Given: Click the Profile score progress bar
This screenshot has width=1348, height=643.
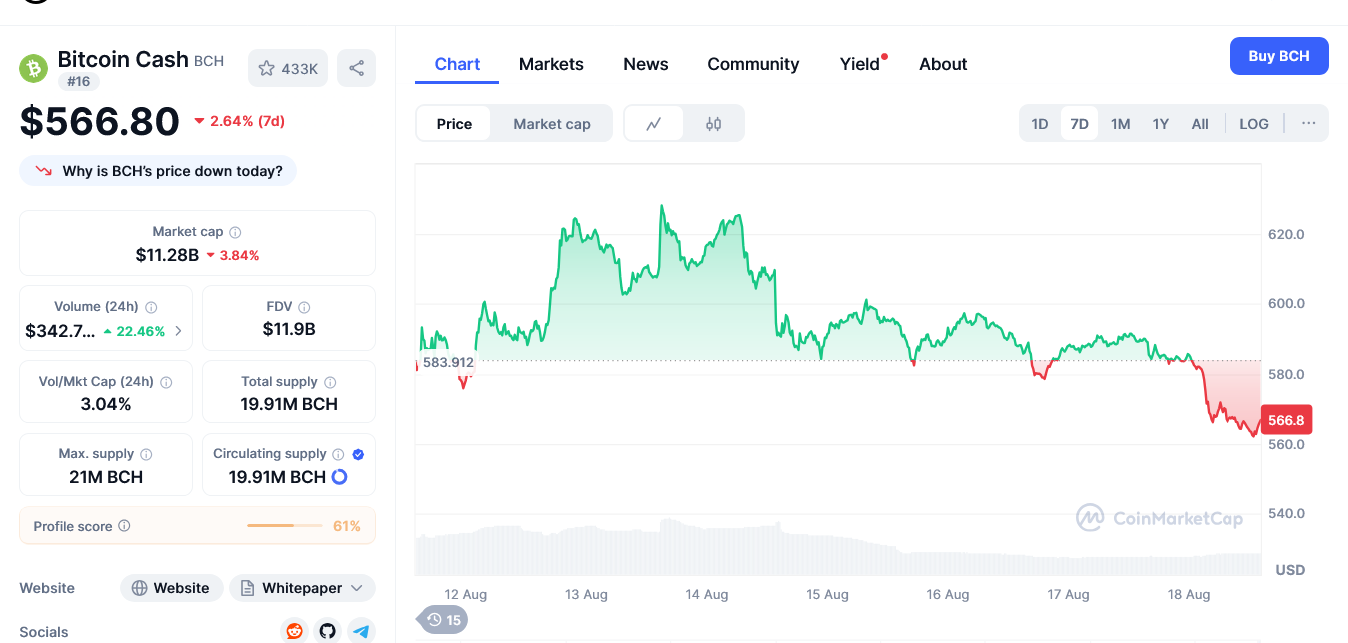Looking at the screenshot, I should tap(285, 526).
